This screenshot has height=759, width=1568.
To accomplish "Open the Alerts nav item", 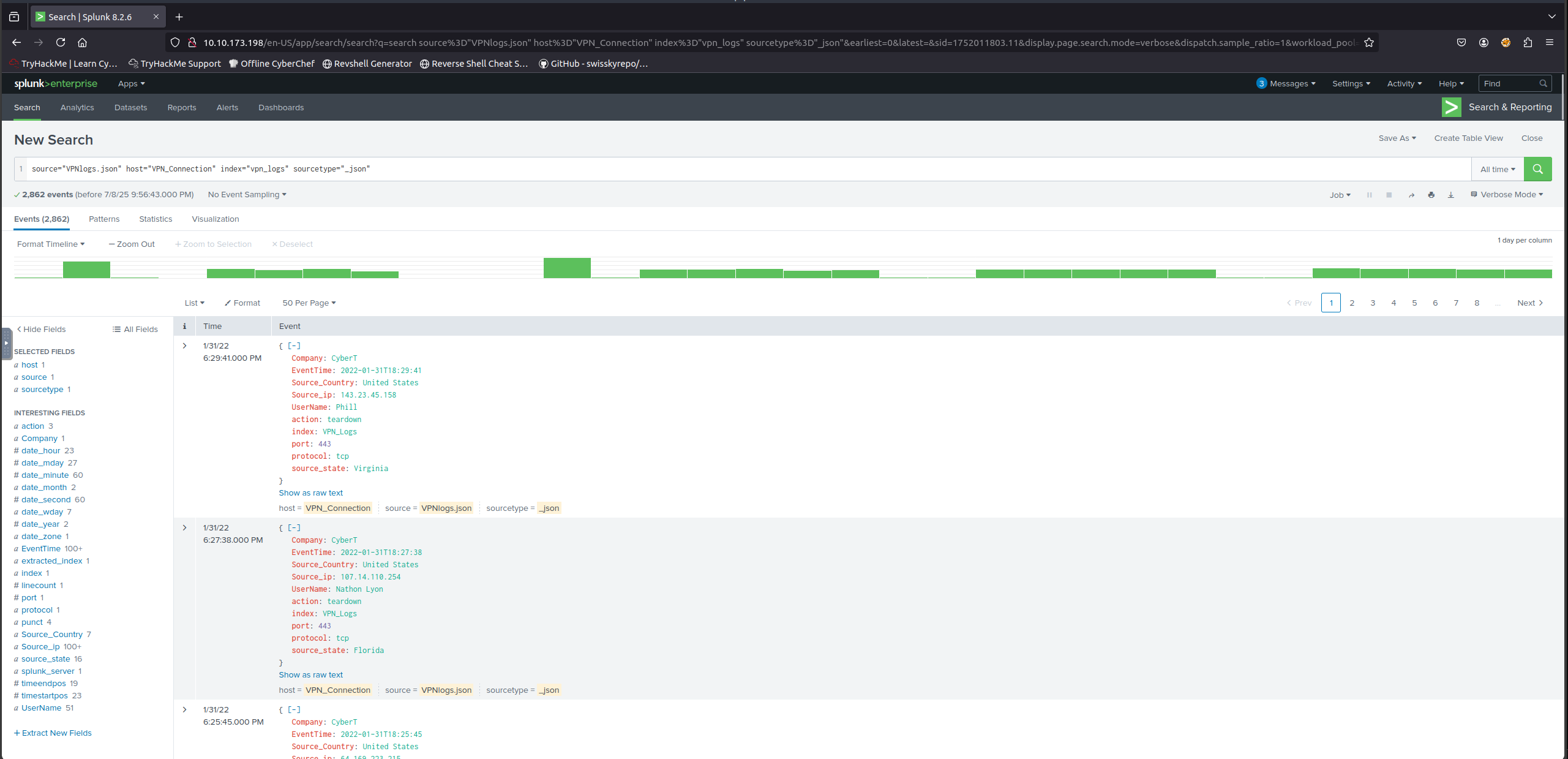I will [x=227, y=107].
